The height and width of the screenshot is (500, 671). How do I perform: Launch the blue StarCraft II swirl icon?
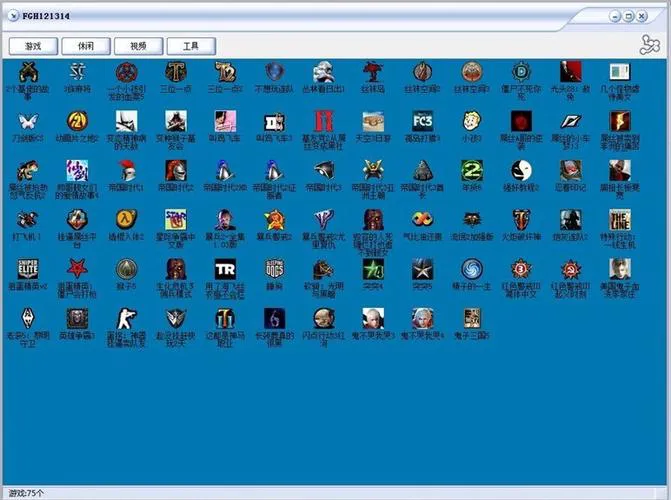click(472, 269)
